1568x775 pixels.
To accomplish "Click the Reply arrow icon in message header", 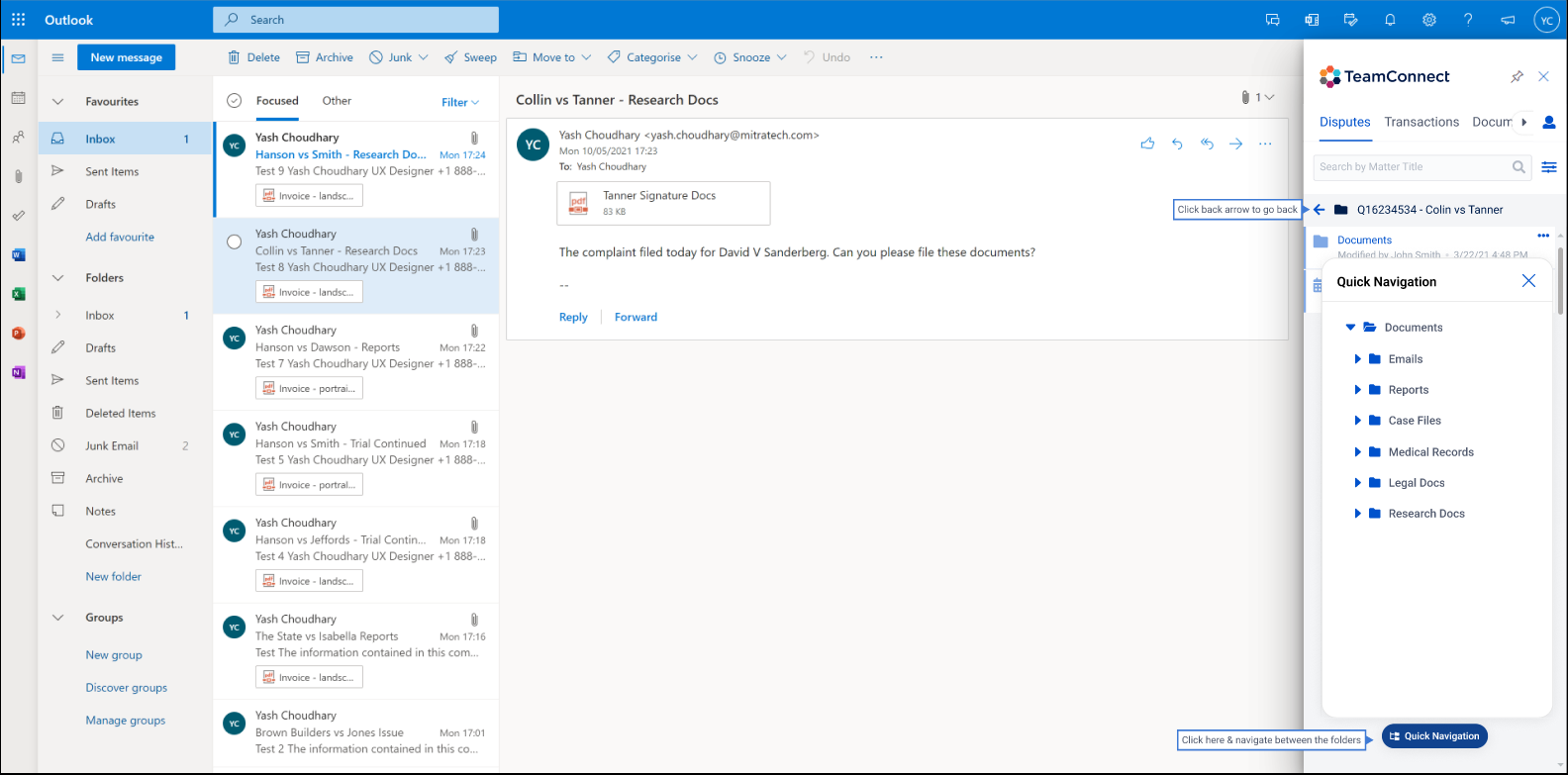I will point(1177,144).
